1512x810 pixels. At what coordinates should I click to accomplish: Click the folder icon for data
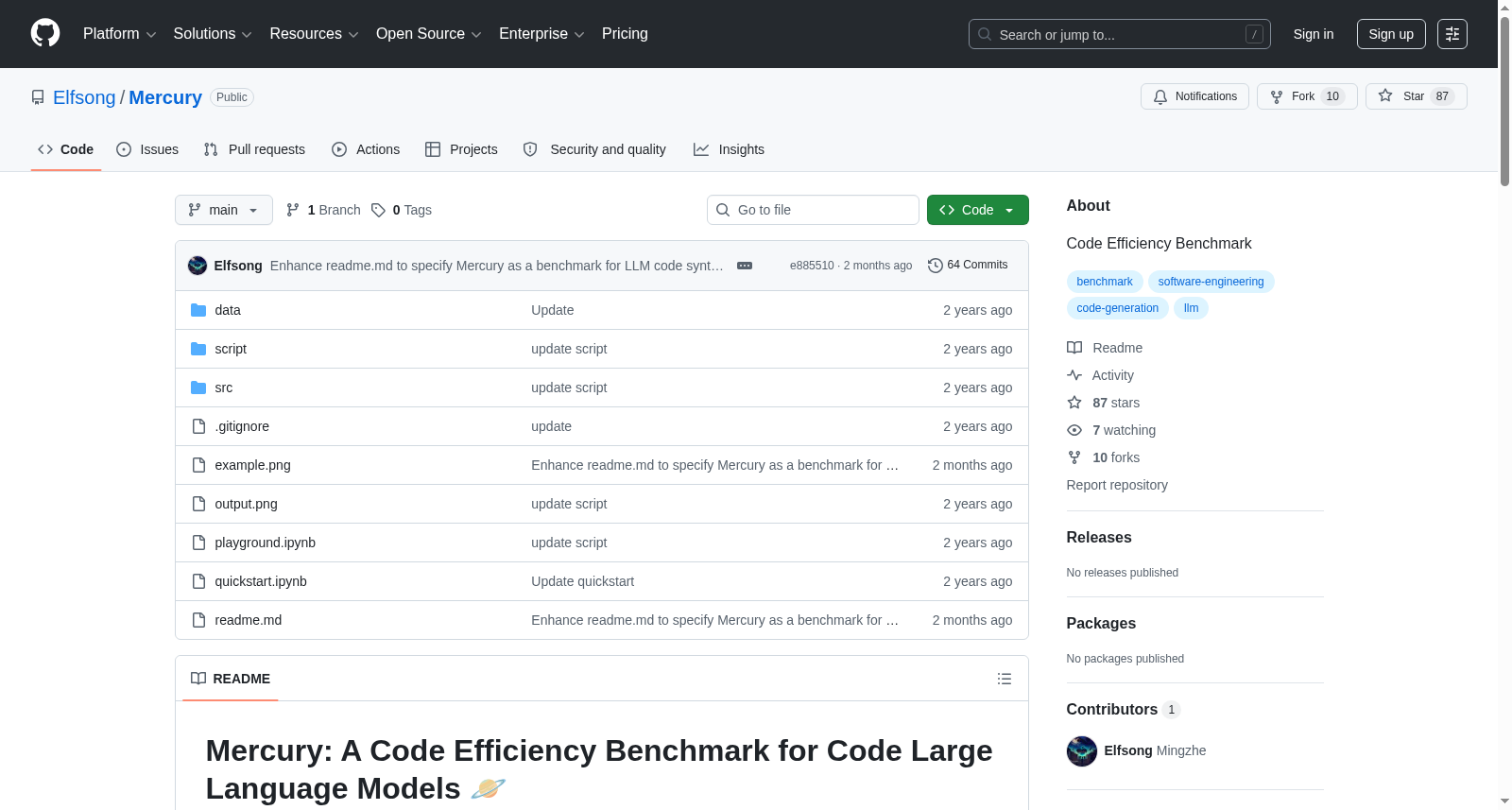click(198, 310)
